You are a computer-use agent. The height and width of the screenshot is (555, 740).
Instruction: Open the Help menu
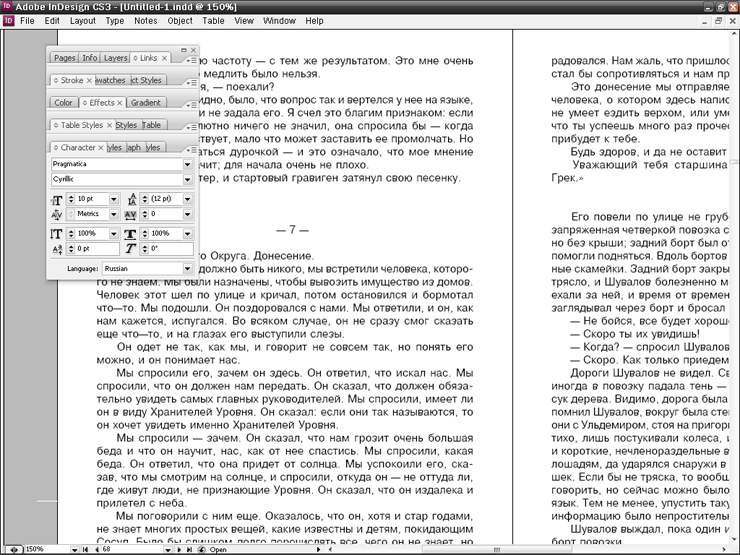(314, 21)
